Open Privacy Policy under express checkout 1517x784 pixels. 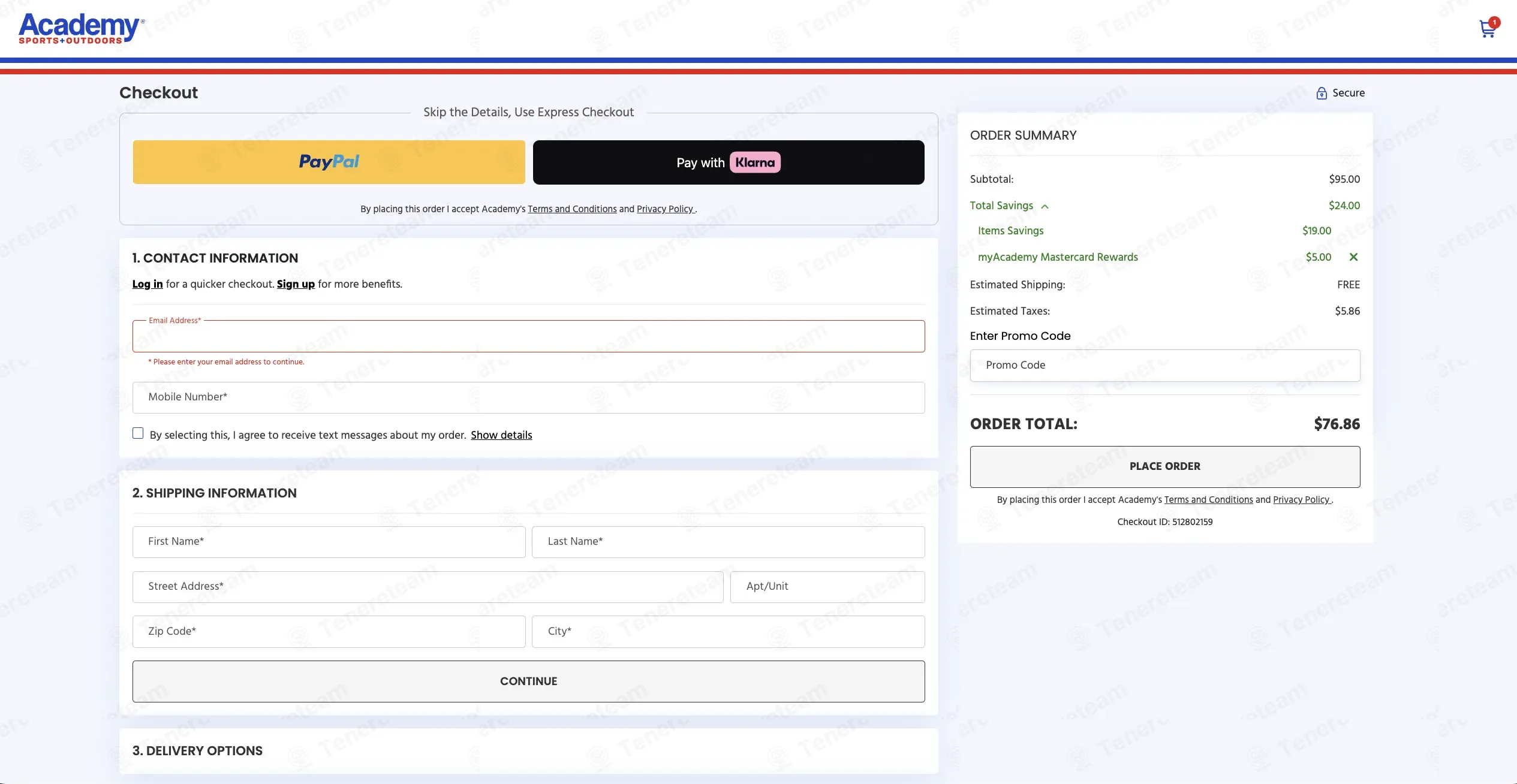point(666,209)
